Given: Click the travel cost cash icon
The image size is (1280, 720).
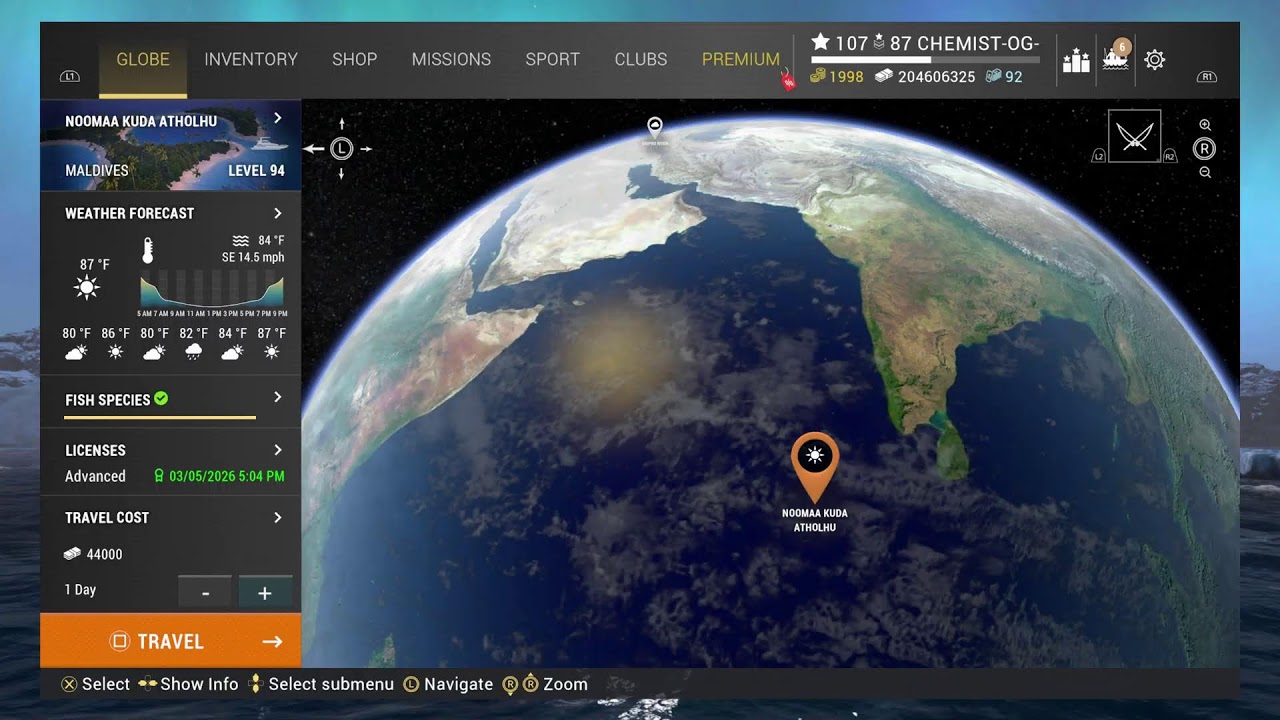Looking at the screenshot, I should point(72,554).
